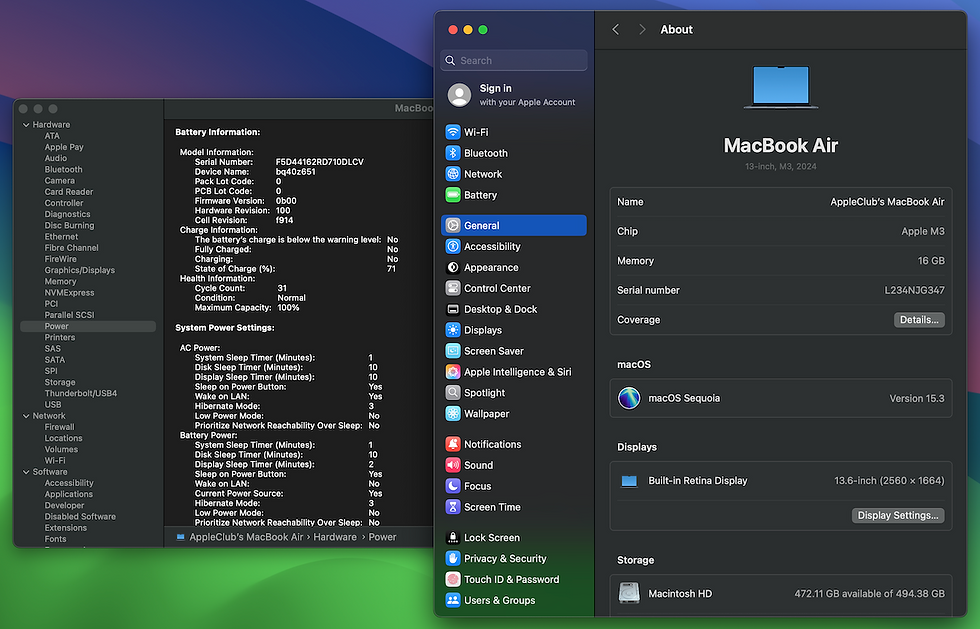Click Maximum Capacity 100% value
The width and height of the screenshot is (980, 629).
(x=288, y=308)
